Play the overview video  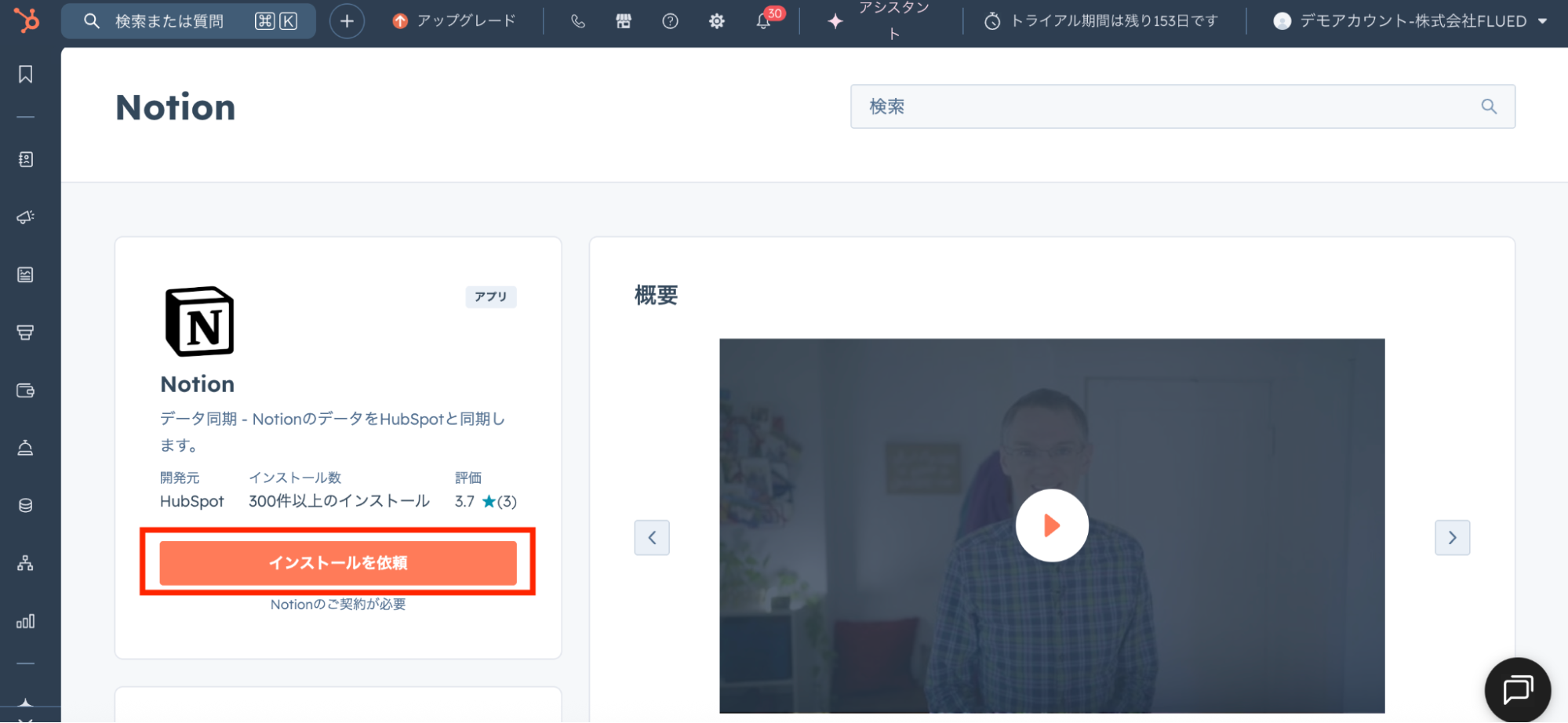[1052, 525]
